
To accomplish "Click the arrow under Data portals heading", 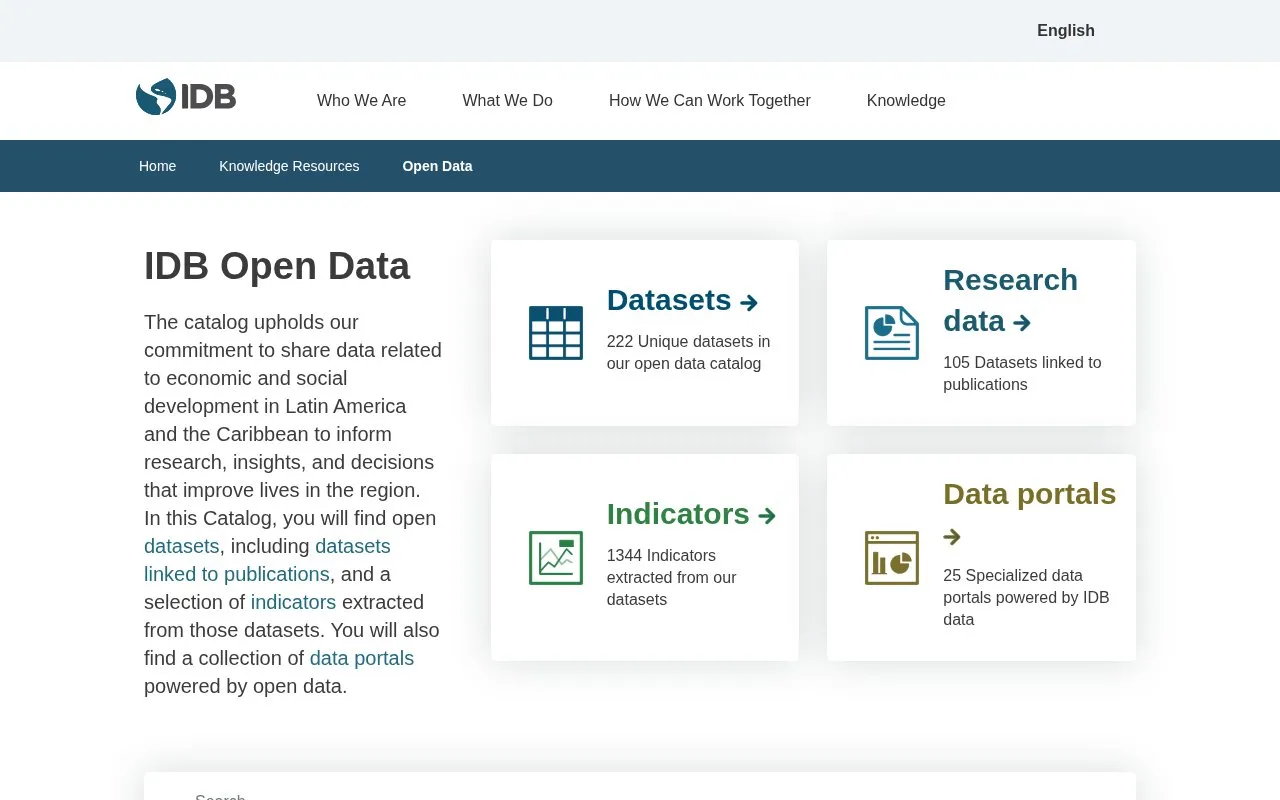I will (x=952, y=537).
